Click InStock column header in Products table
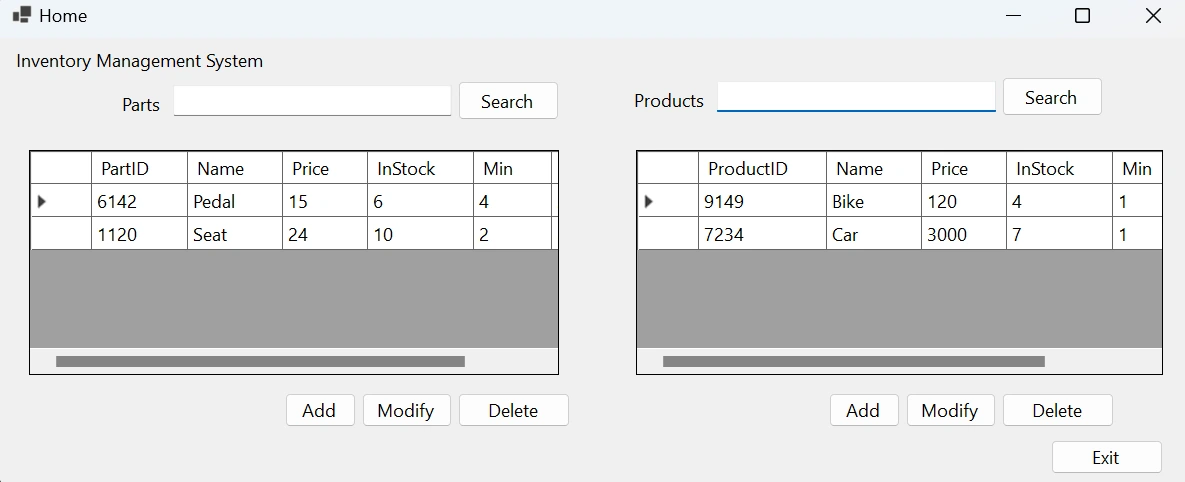This screenshot has height=482, width=1185. coord(1059,168)
